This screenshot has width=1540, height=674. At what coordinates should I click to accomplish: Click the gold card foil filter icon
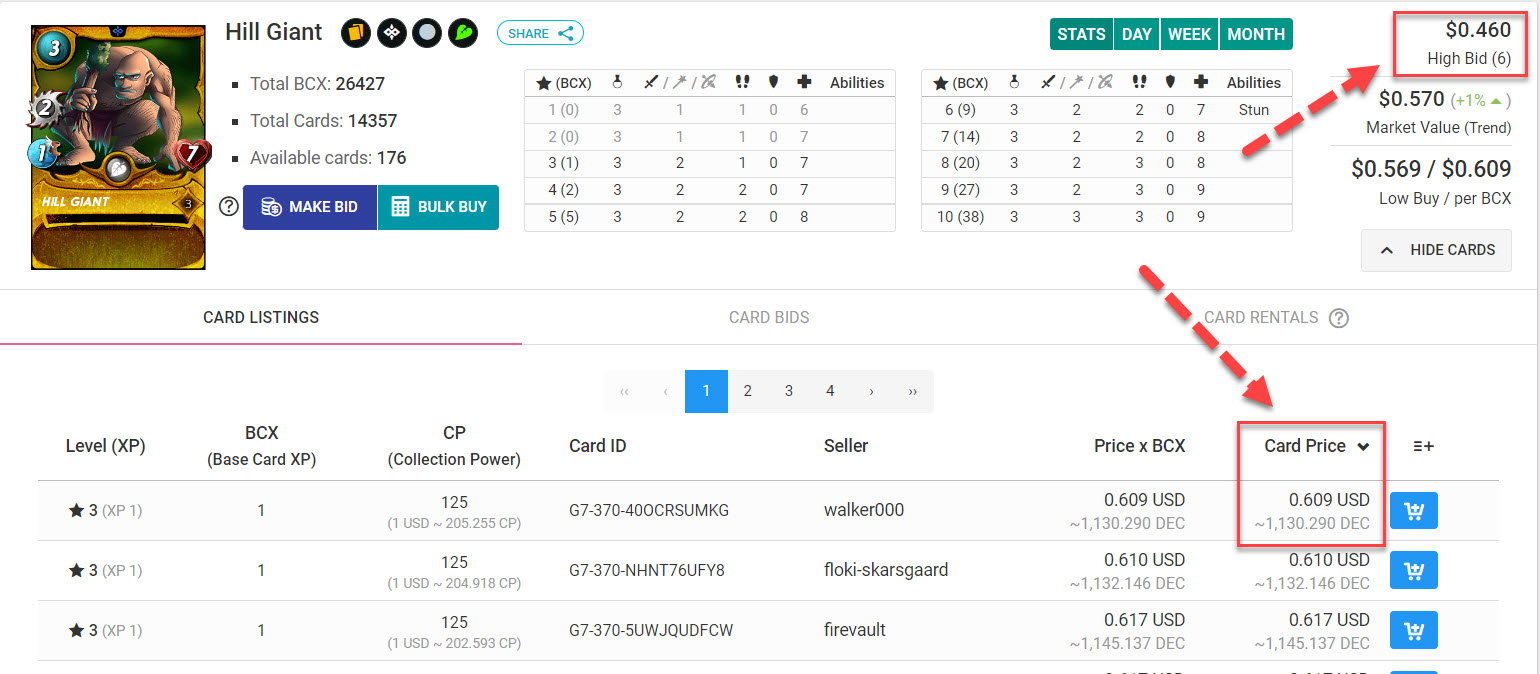355,33
